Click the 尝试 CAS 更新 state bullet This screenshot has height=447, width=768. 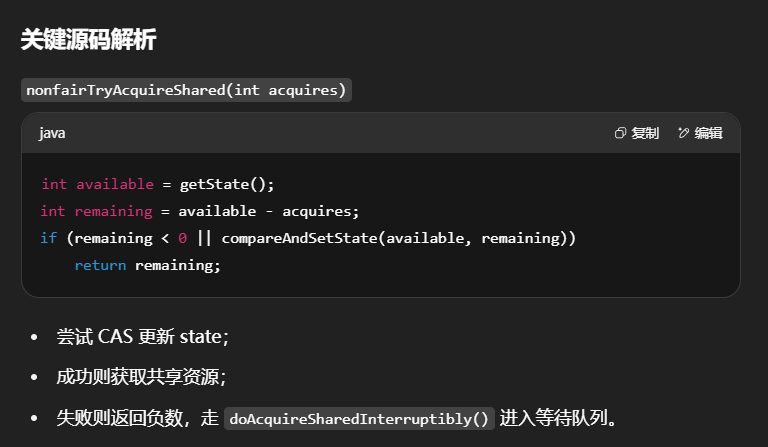(143, 337)
